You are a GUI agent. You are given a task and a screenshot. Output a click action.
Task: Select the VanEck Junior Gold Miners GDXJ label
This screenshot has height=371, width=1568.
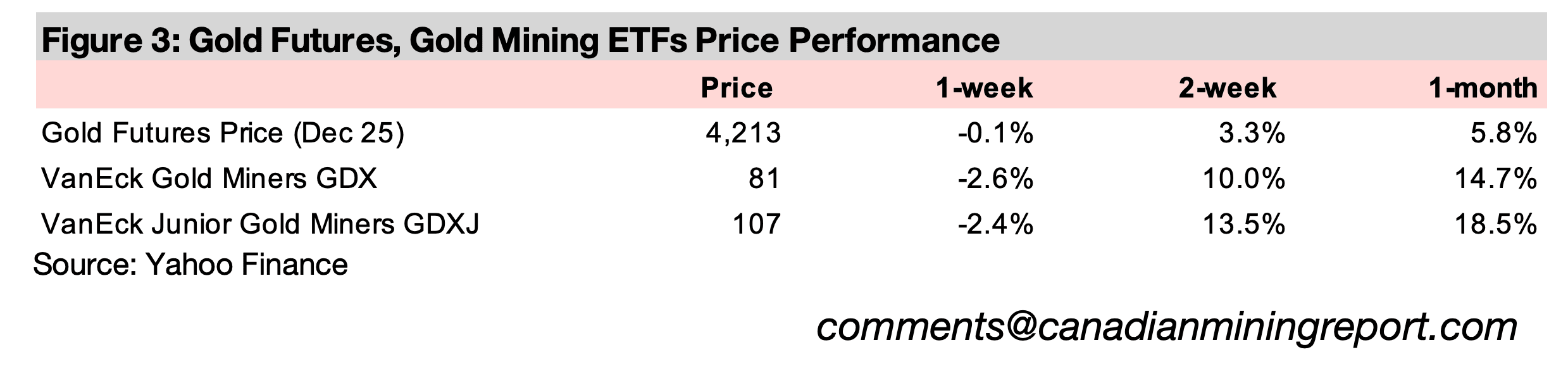click(x=260, y=224)
